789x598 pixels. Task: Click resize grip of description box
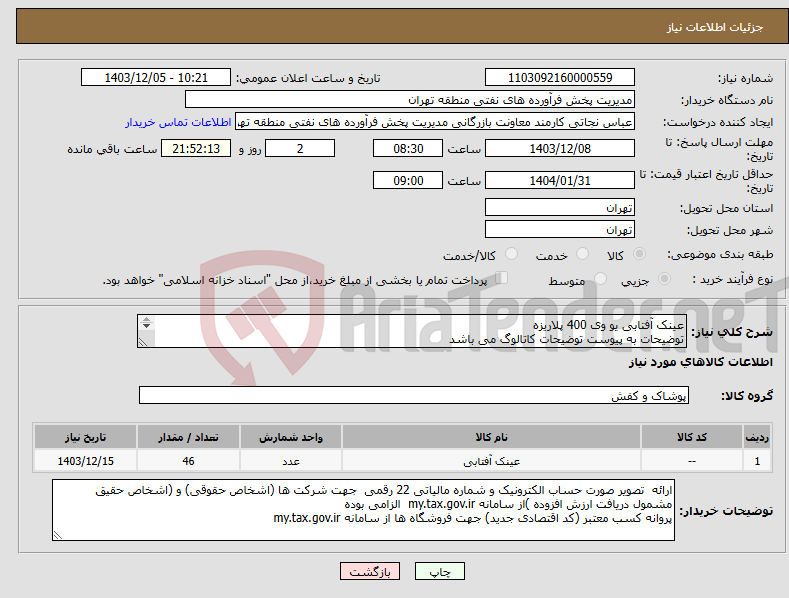[143, 342]
